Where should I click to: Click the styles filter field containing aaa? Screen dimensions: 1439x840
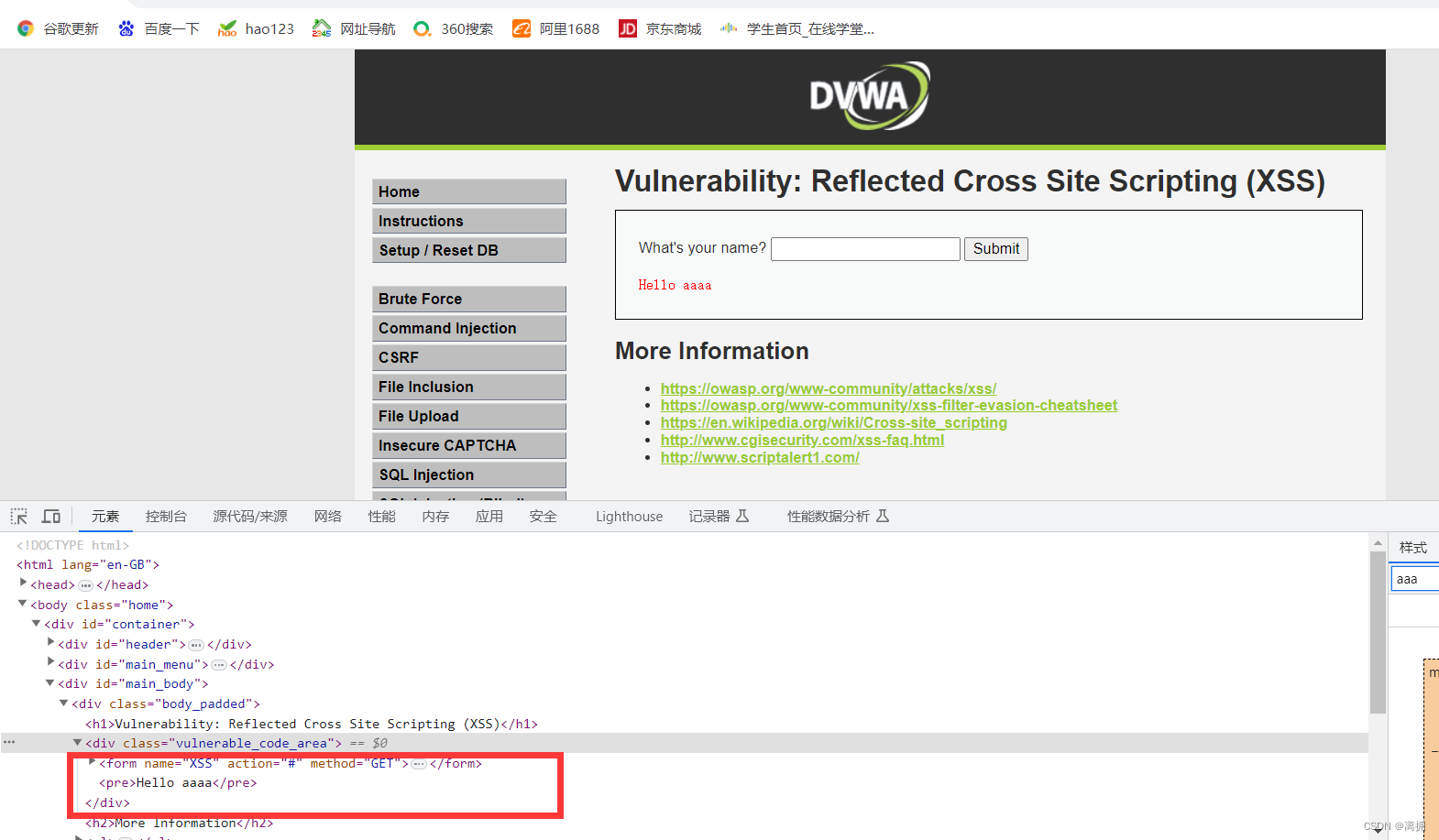[x=1415, y=579]
